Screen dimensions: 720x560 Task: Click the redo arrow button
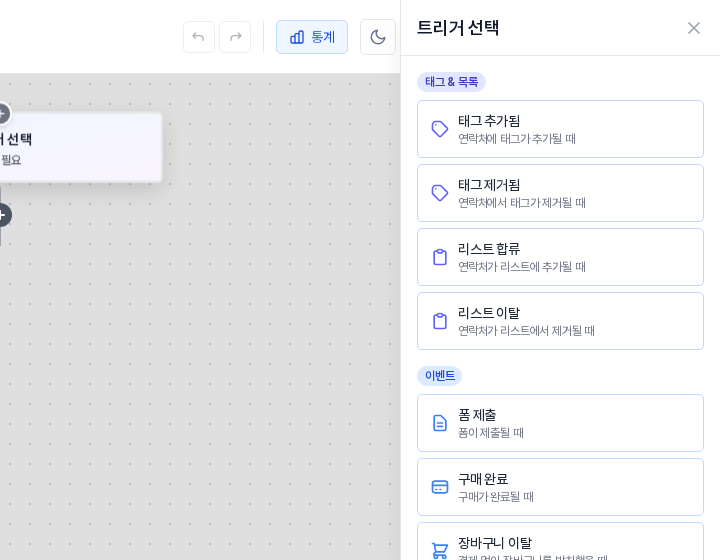point(235,37)
